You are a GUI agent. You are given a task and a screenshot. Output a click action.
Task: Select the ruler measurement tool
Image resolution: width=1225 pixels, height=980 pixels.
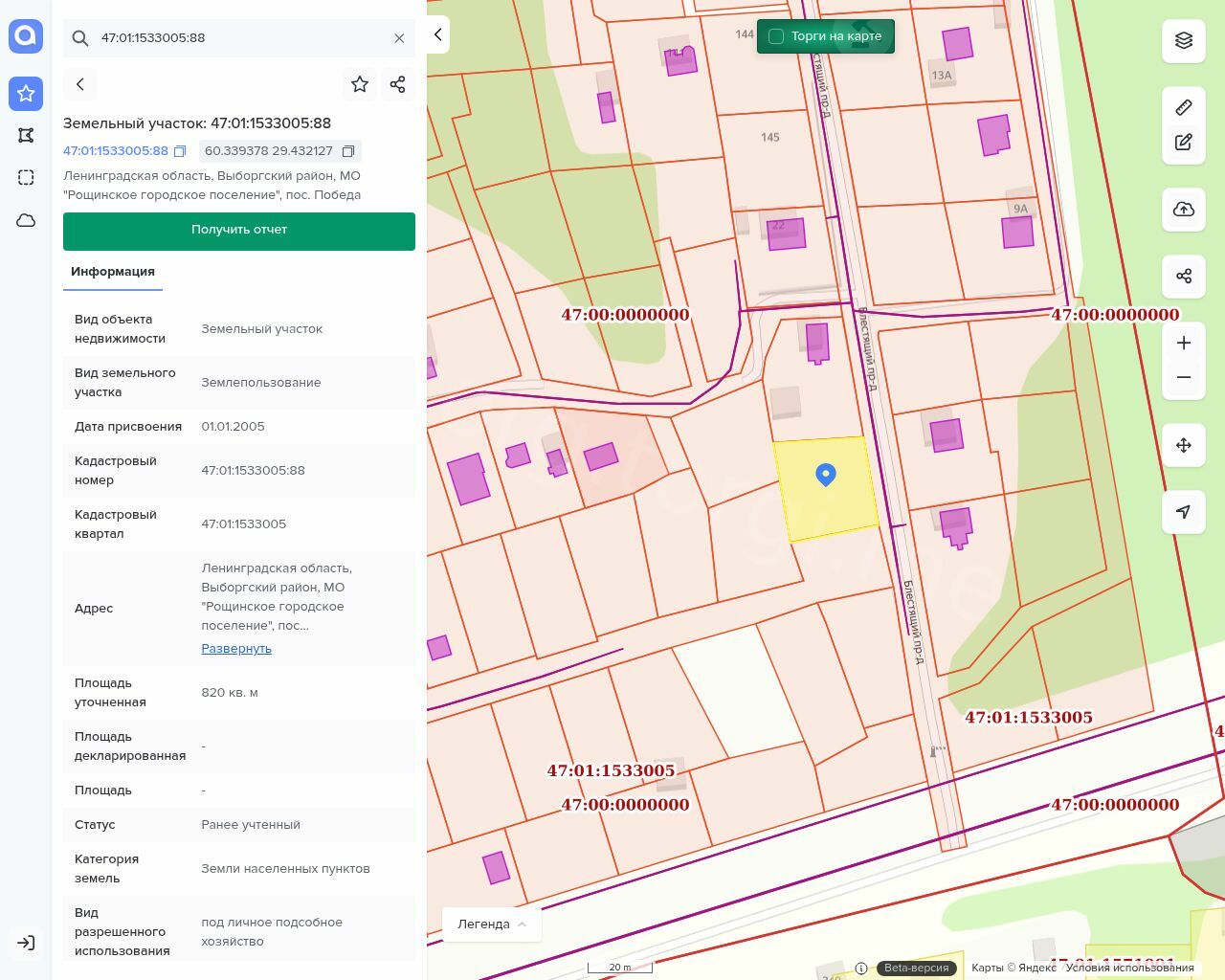[1184, 107]
